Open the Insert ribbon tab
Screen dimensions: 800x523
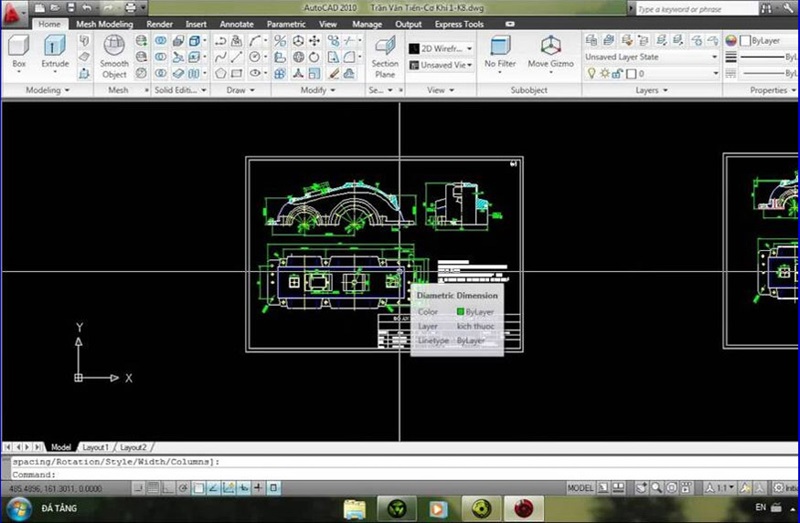point(196,24)
